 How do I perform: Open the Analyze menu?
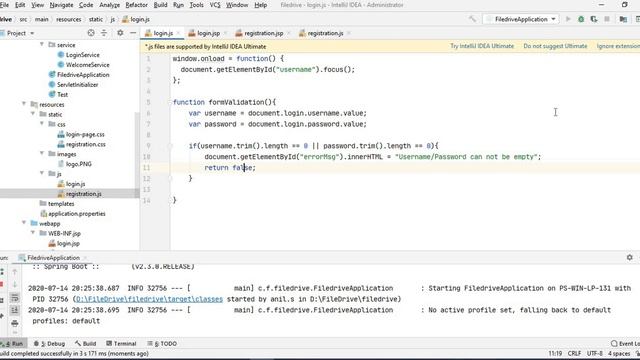(109, 5)
